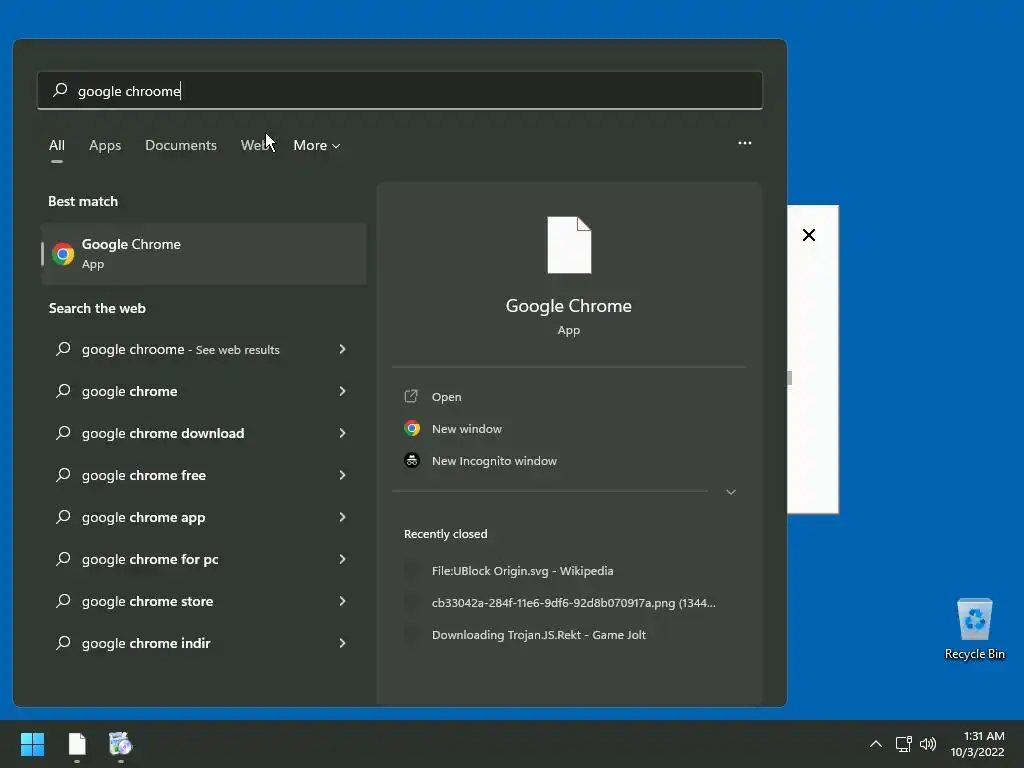The width and height of the screenshot is (1024, 768).
Task: Click search icon beside 'google chrome store'
Action: point(63,600)
